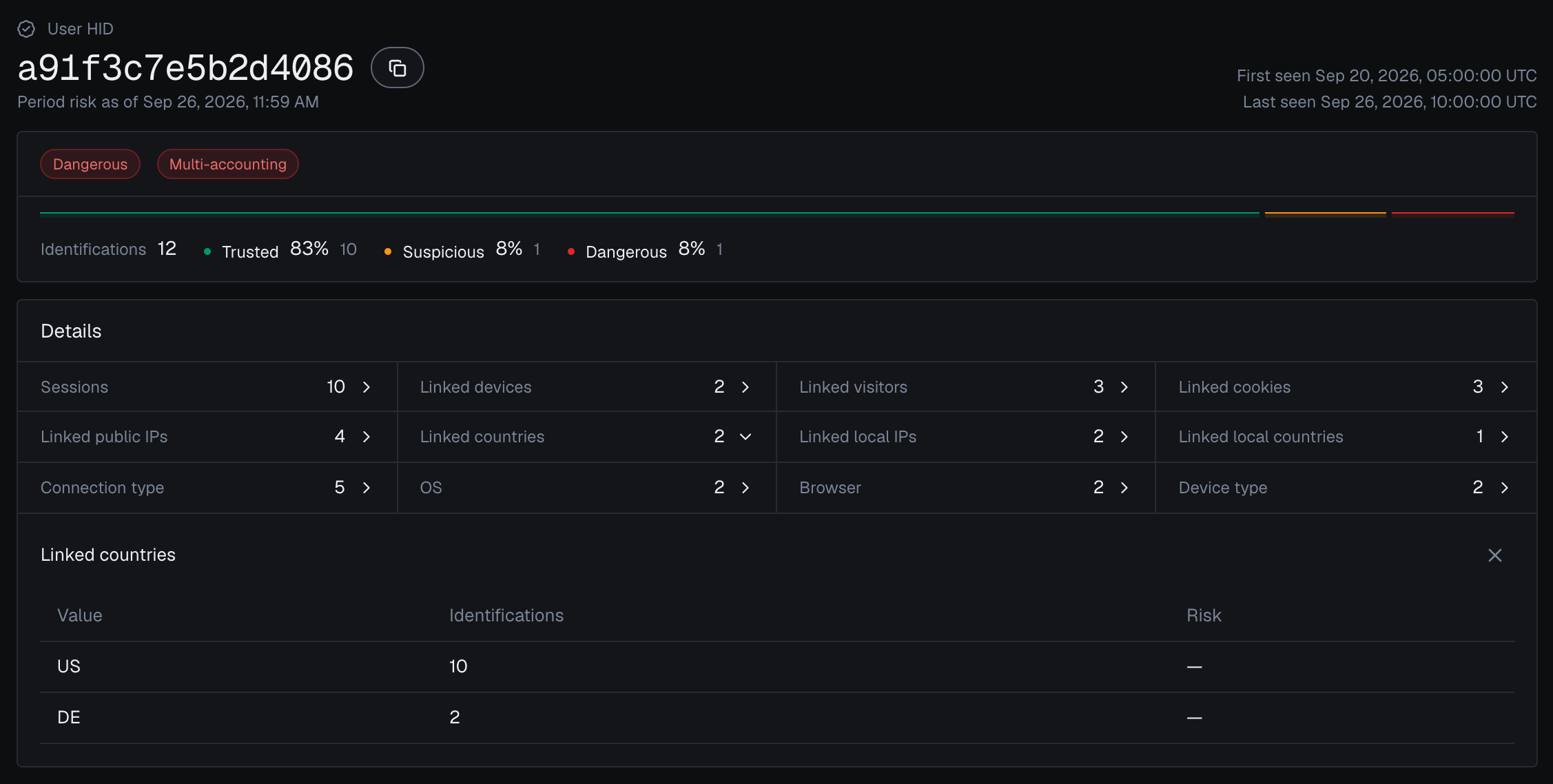Click the Multi-accounting tag badge

[x=228, y=164]
